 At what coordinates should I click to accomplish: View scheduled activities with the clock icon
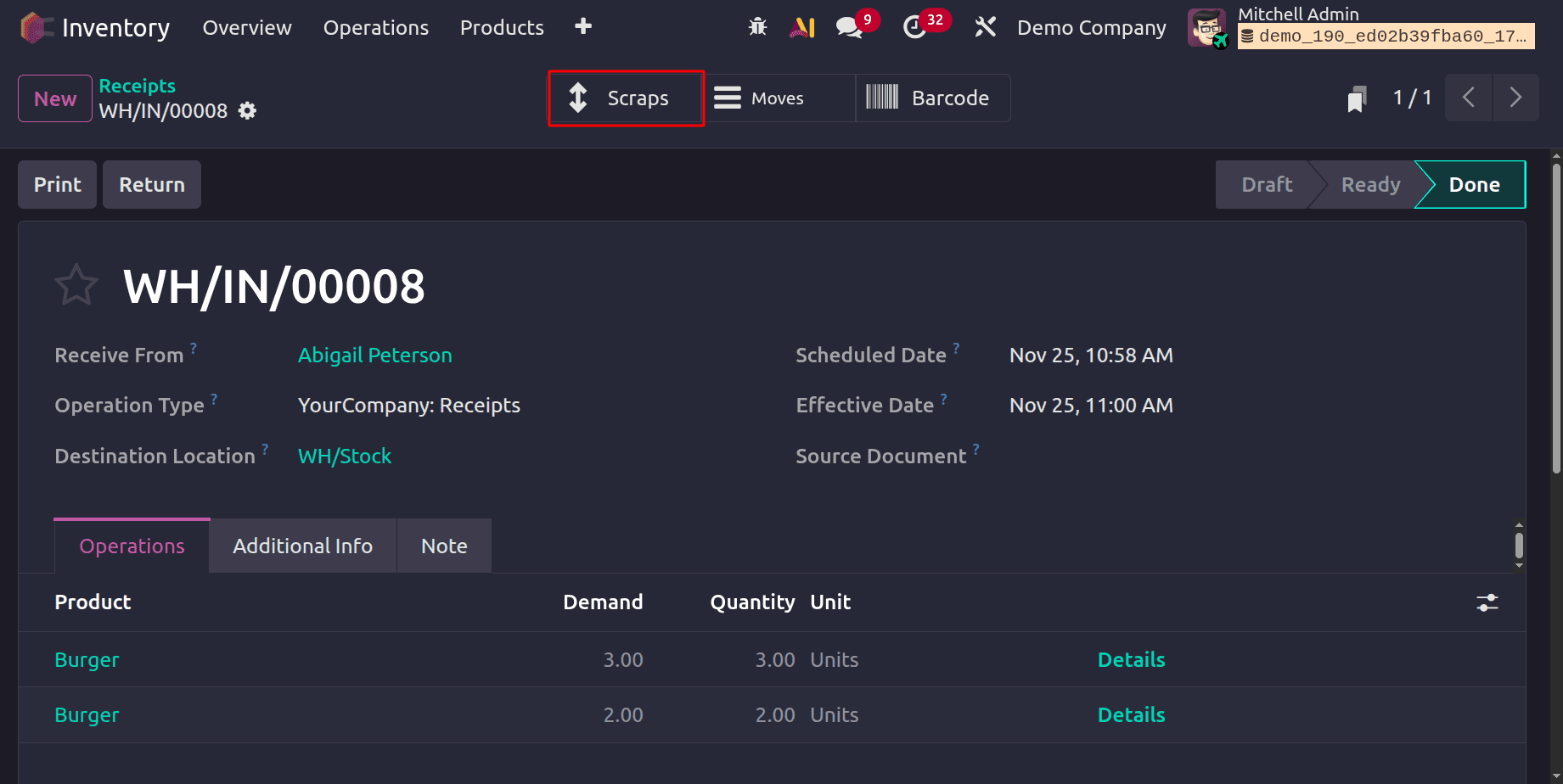pos(916,28)
